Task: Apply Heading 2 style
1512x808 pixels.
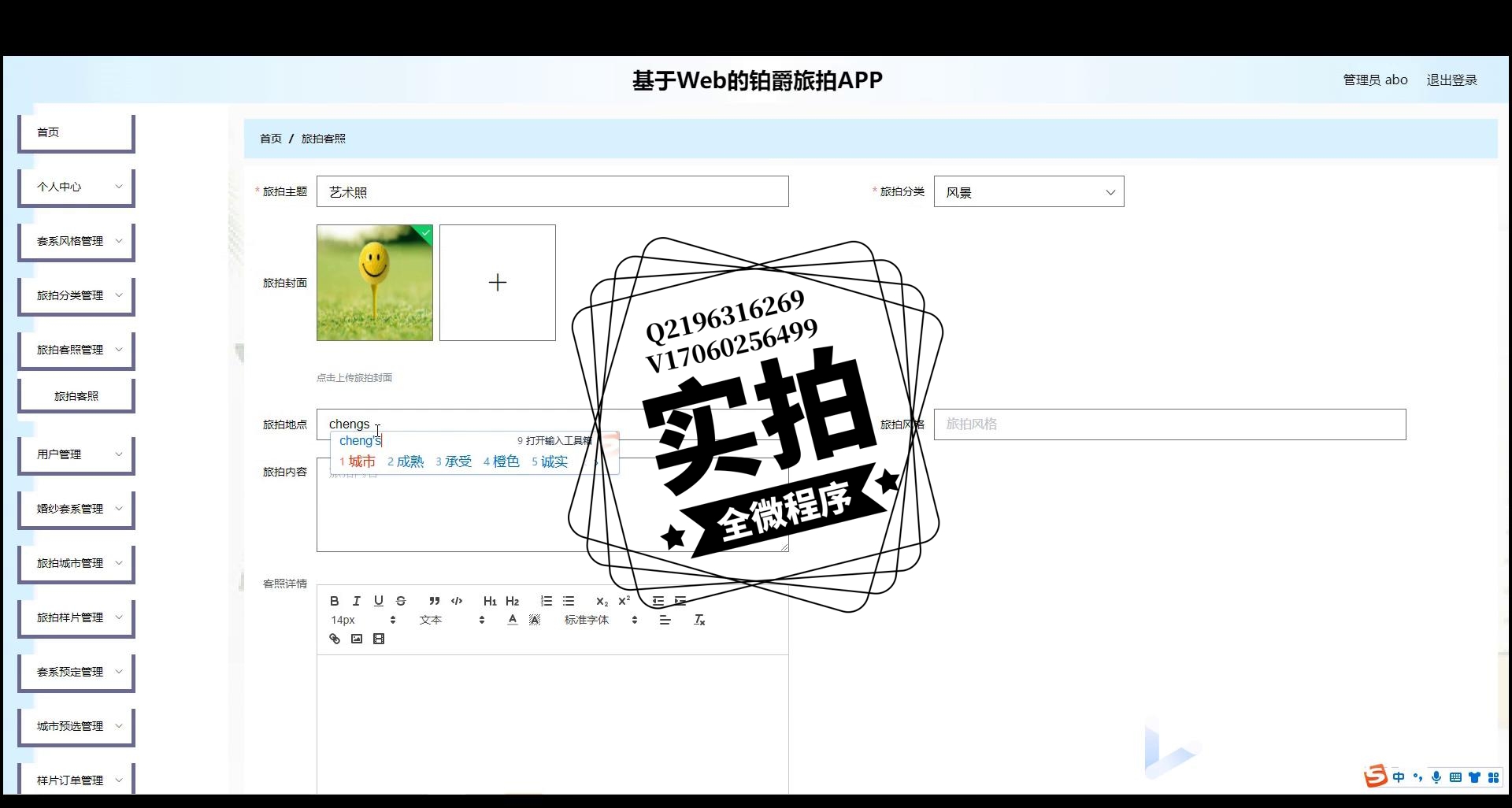Action: (513, 601)
